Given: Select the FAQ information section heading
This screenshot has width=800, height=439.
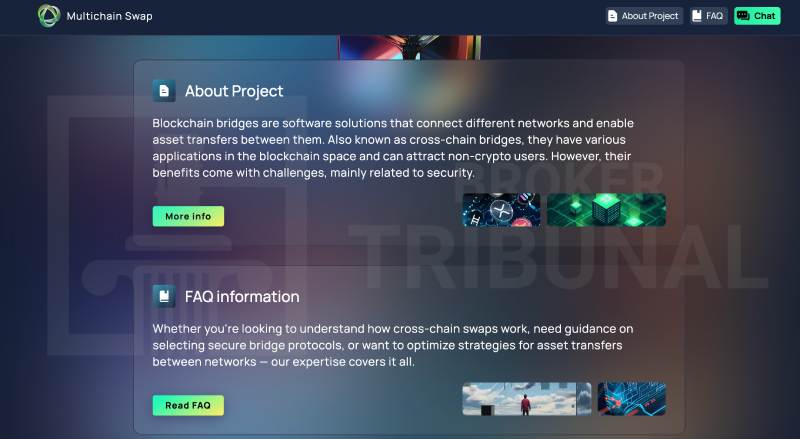Looking at the screenshot, I should click(x=242, y=297).
